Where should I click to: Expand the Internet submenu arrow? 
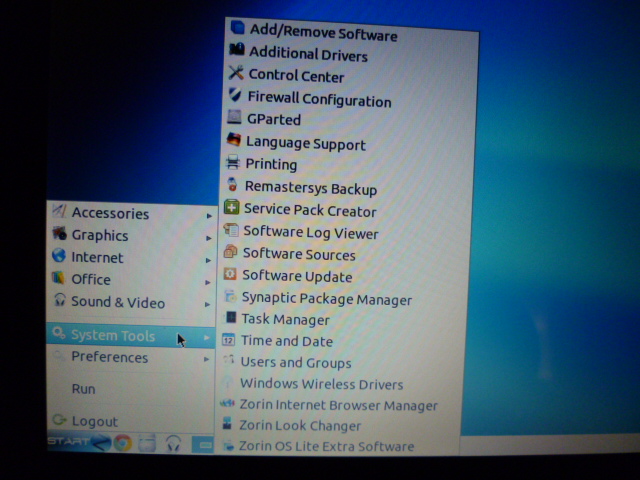208,260
